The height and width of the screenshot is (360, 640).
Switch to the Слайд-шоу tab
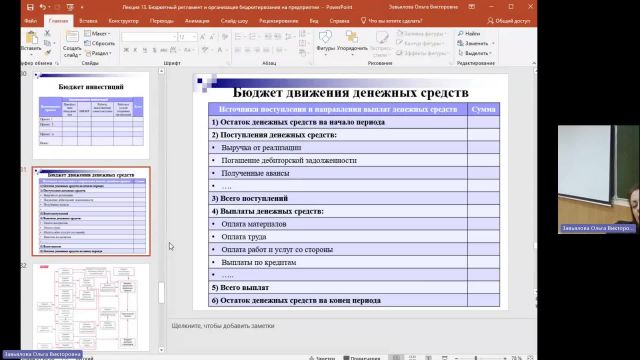tap(234, 21)
